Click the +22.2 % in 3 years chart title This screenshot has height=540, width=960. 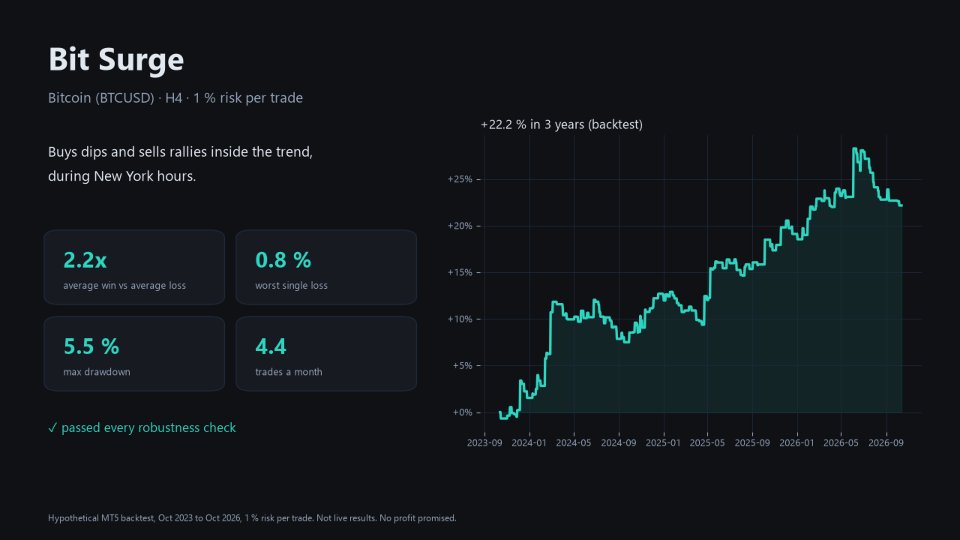561,124
